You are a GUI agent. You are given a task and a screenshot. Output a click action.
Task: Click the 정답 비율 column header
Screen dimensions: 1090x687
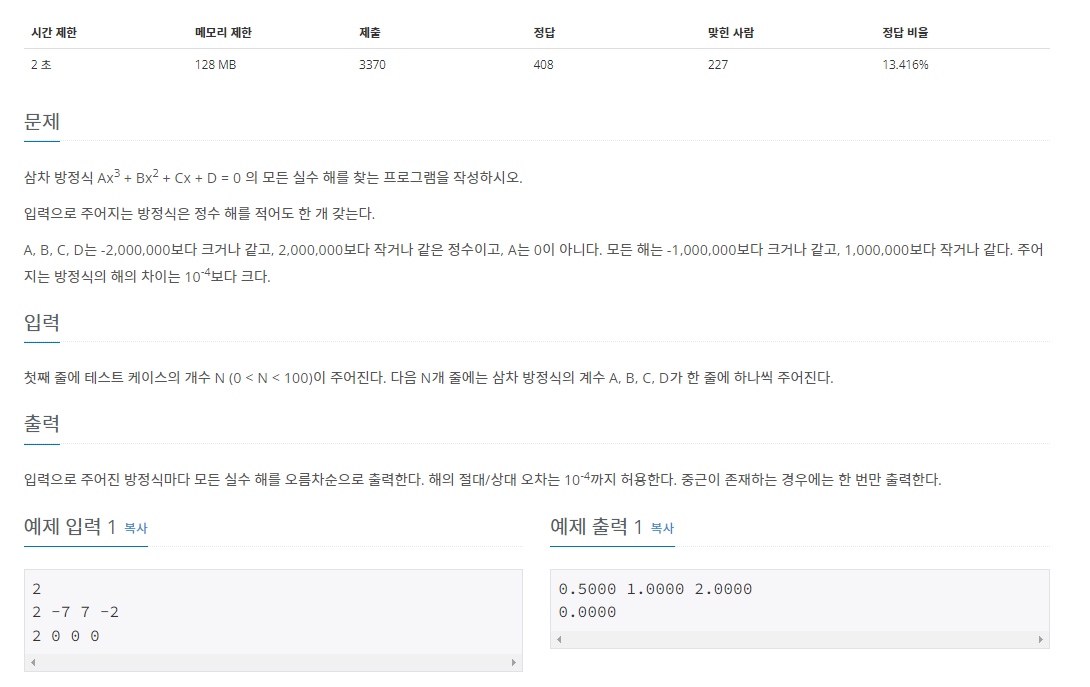pyautogui.click(x=905, y=33)
